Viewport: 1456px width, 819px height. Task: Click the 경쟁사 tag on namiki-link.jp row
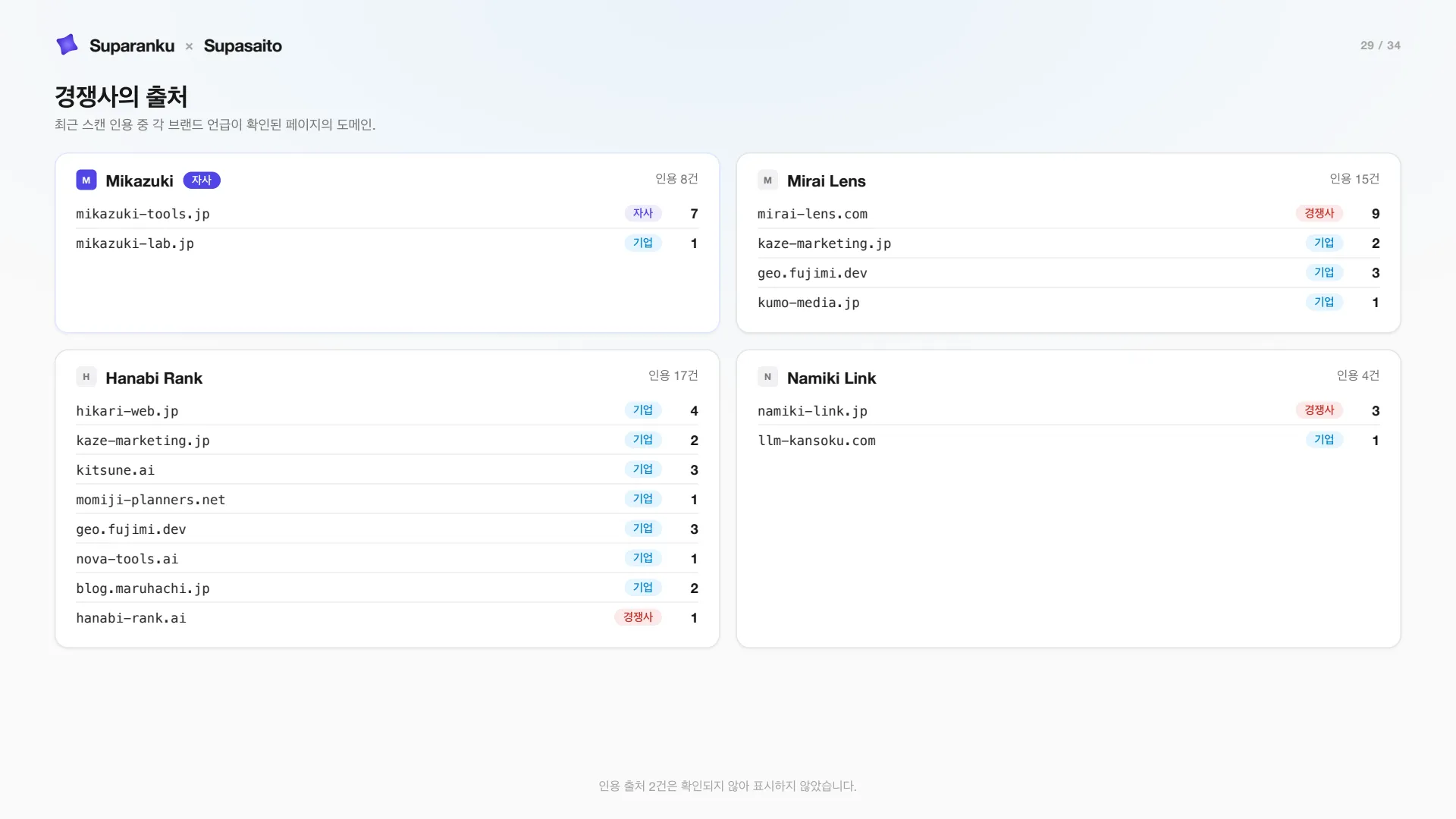pos(1319,410)
